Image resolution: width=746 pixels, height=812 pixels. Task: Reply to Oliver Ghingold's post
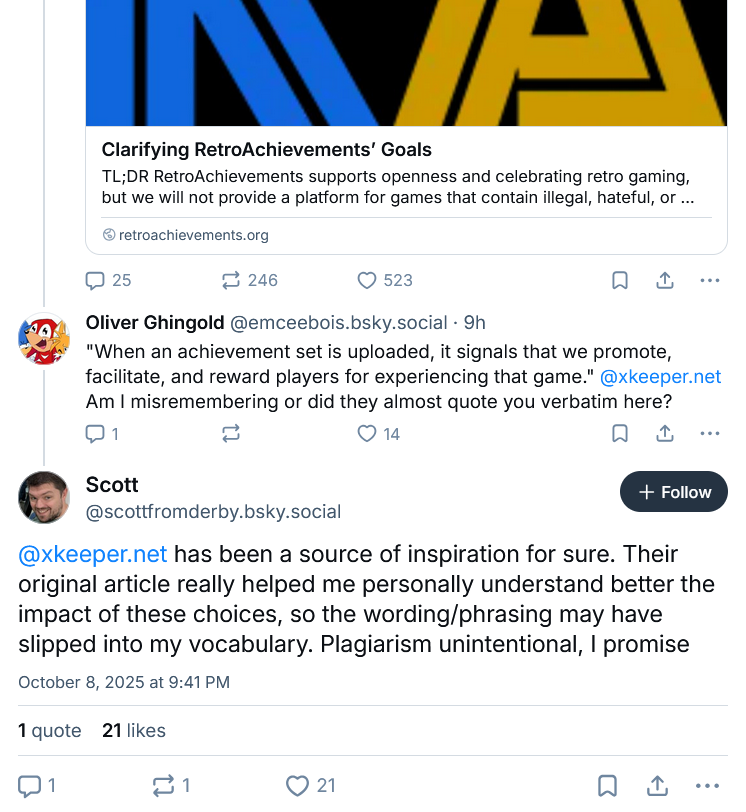97,433
